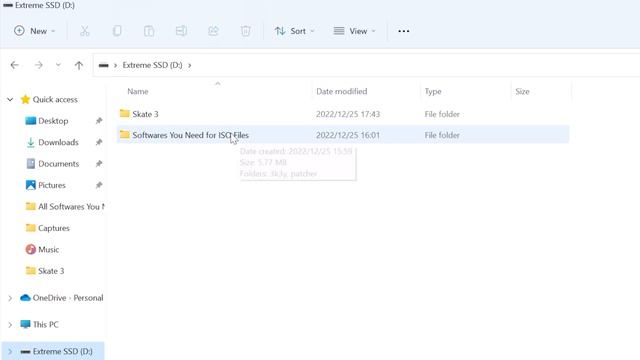
Task: Open the Sort dropdown
Action: [x=294, y=31]
